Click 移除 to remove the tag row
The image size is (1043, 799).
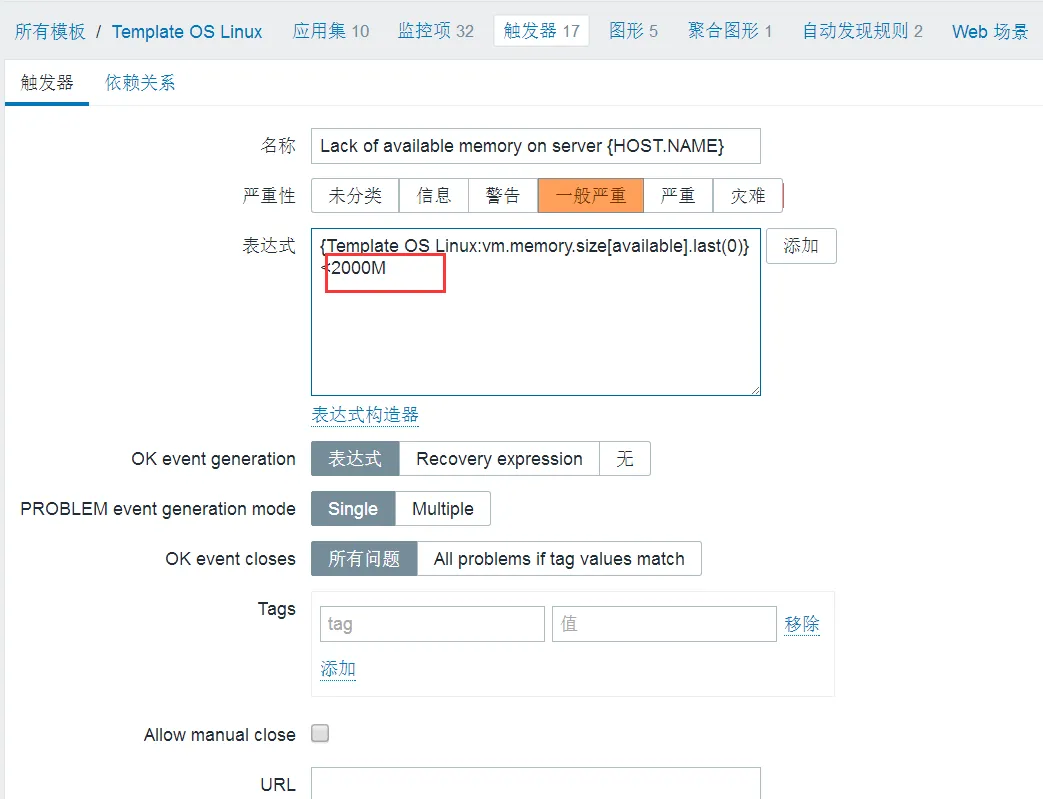[x=802, y=624]
